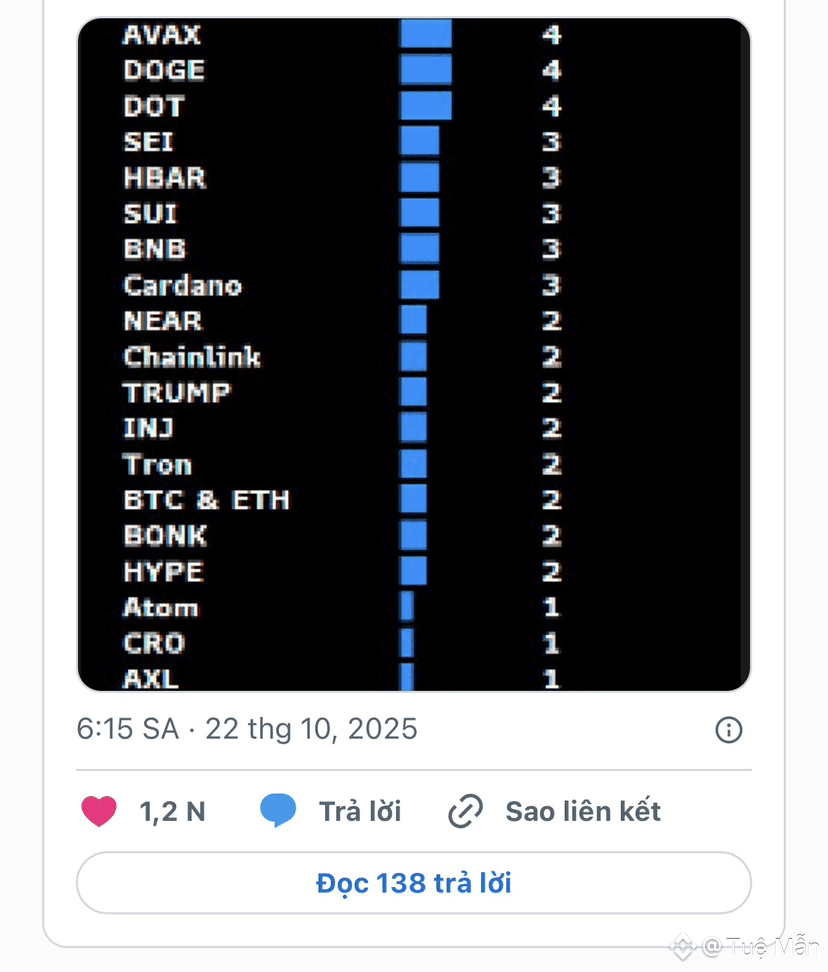Click the watermark logo beside Tuệ Vẫn

[683, 946]
